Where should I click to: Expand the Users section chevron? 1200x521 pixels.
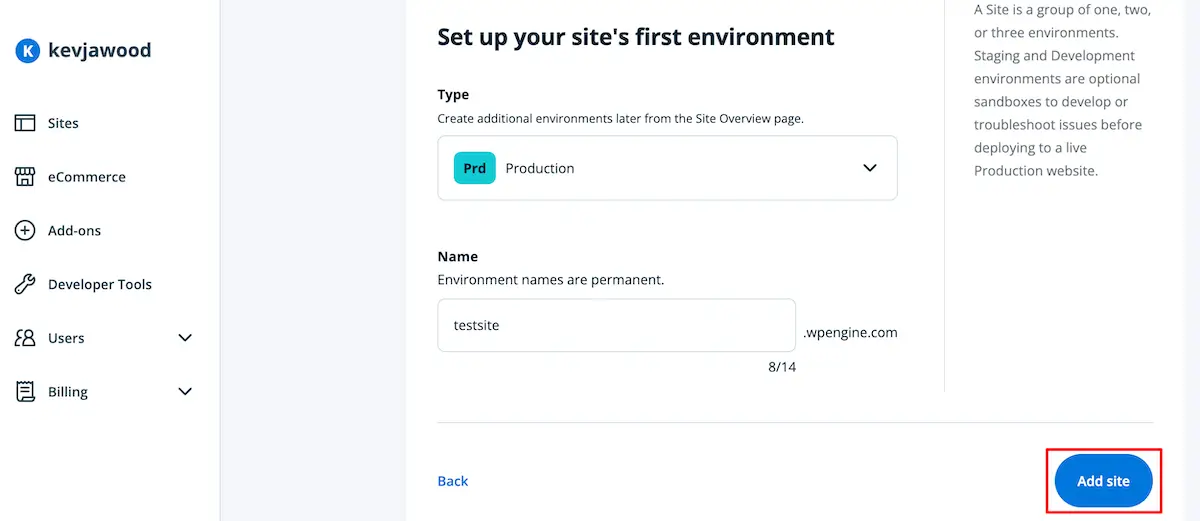(x=185, y=338)
